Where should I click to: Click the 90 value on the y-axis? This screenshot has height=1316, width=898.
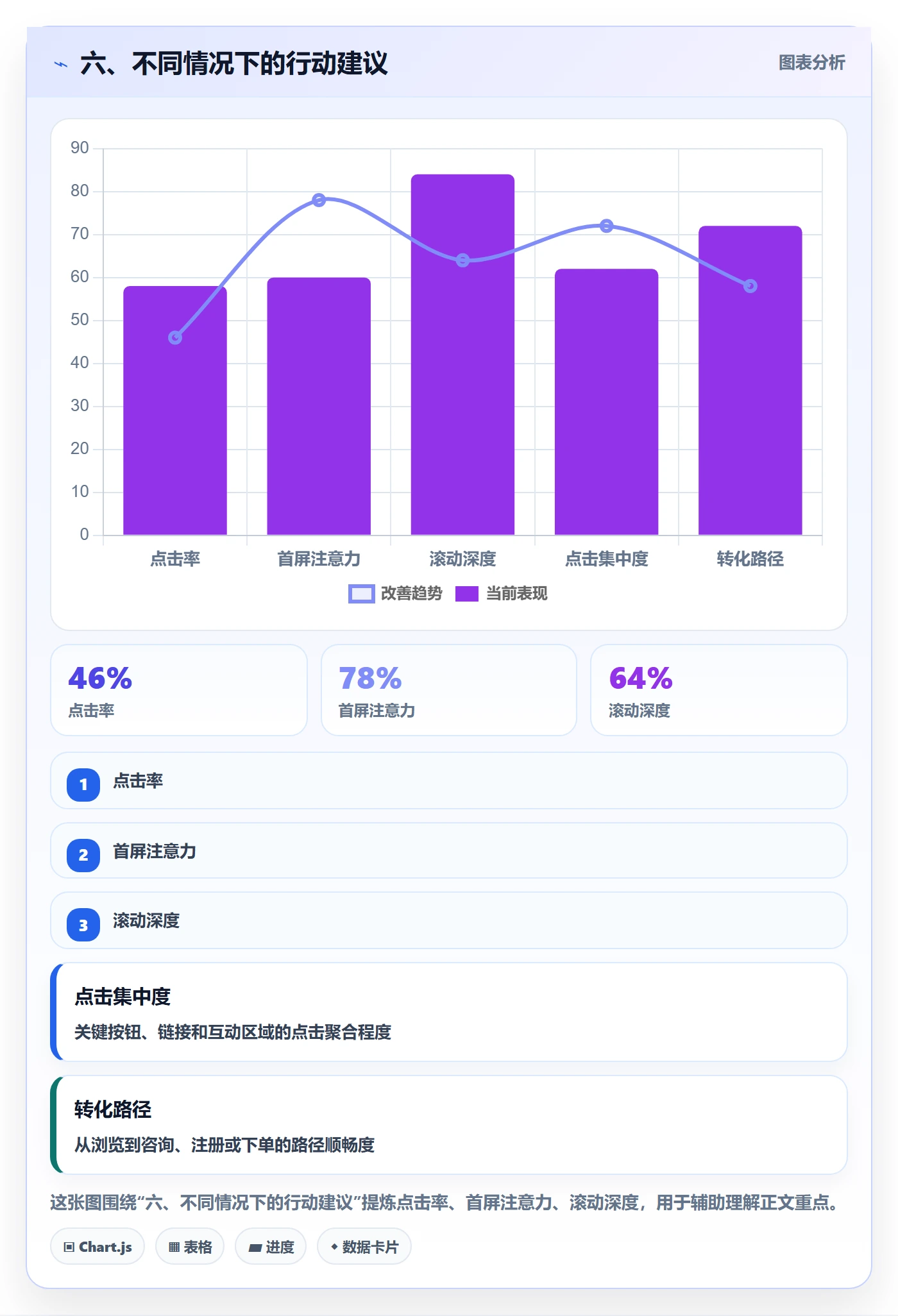(80, 148)
